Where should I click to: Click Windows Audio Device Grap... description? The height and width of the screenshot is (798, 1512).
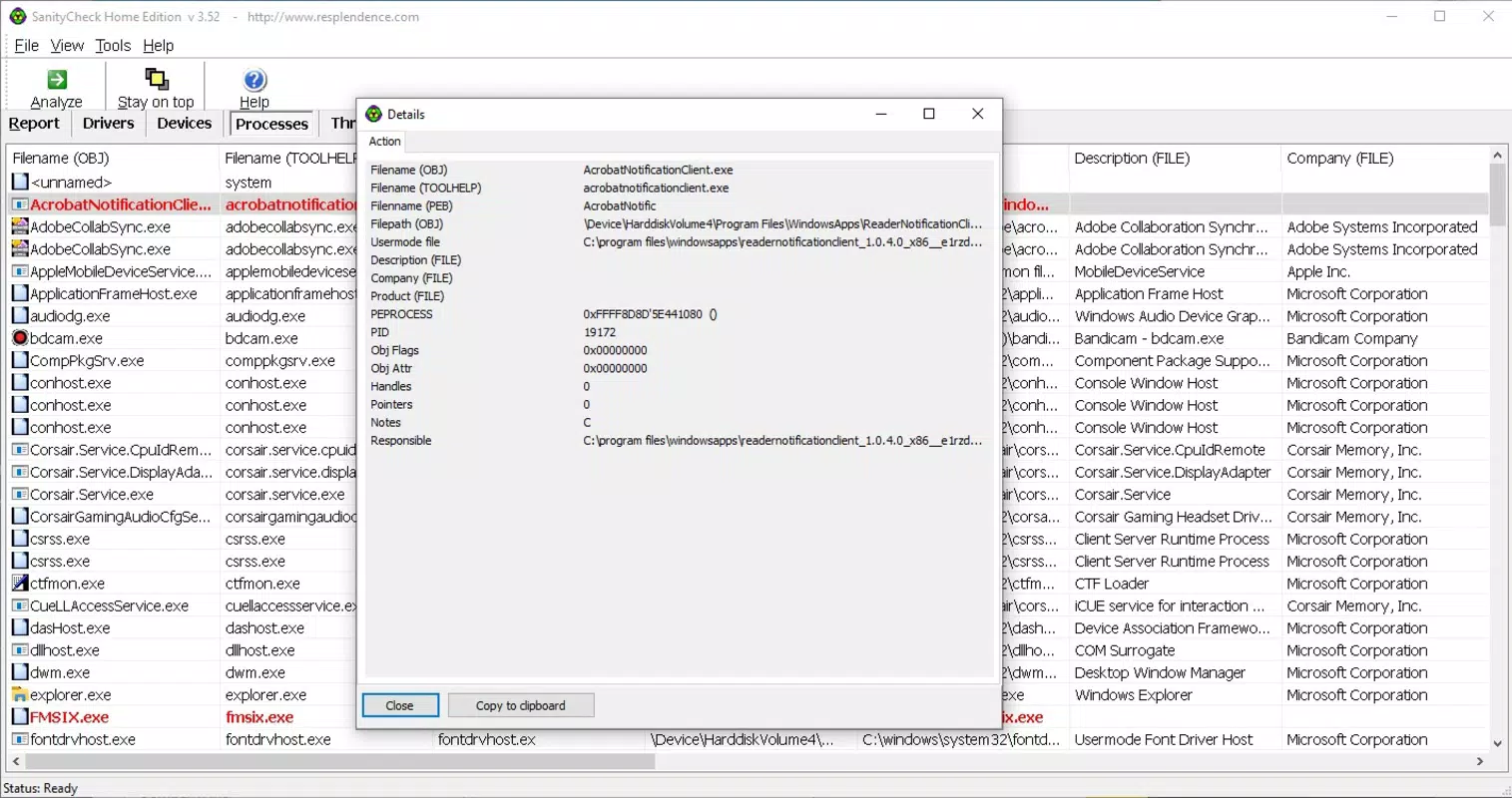(x=1173, y=316)
